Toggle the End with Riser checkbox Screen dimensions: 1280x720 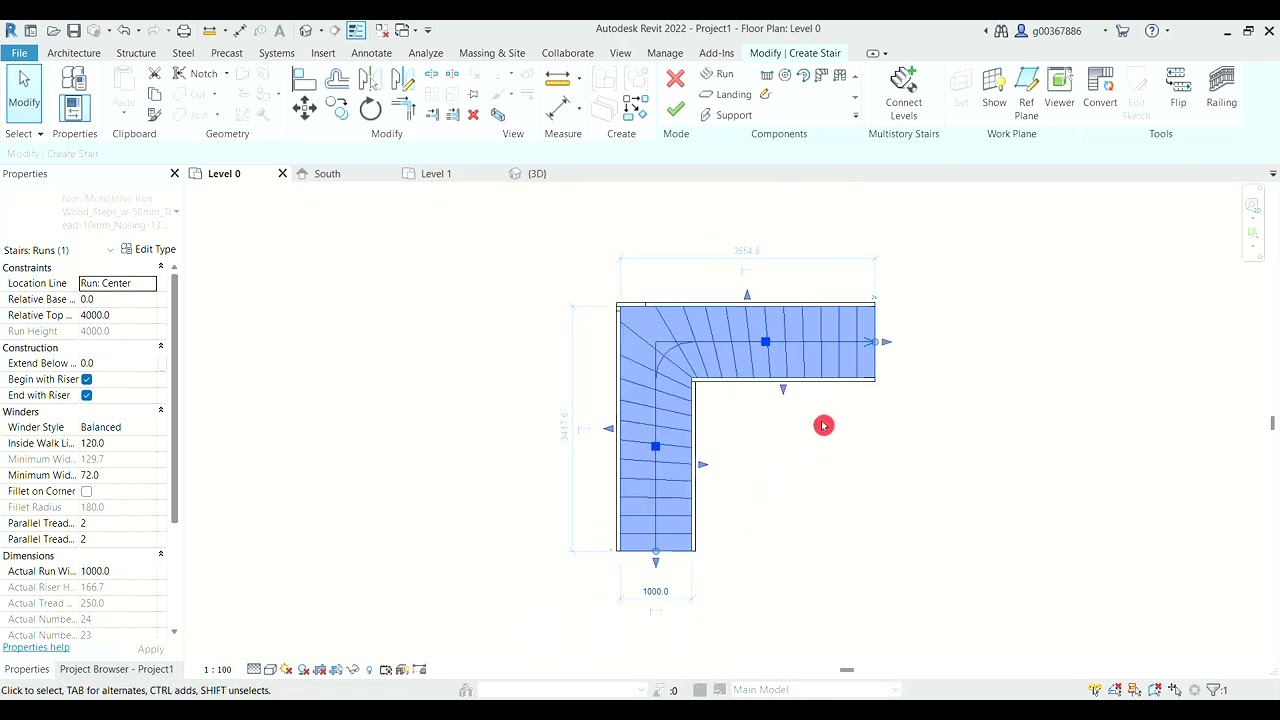[x=87, y=395]
